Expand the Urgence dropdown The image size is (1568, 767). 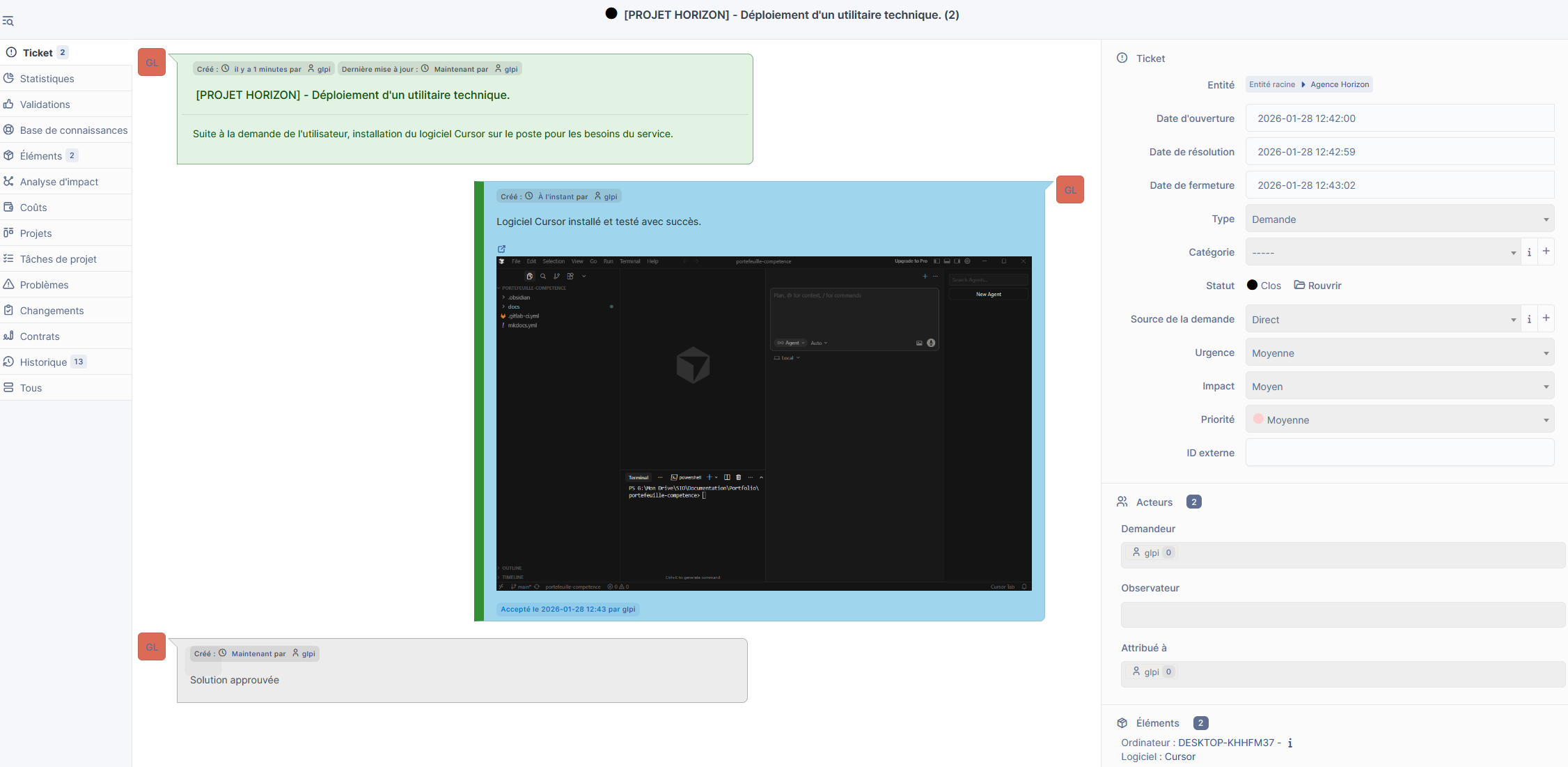click(1400, 353)
